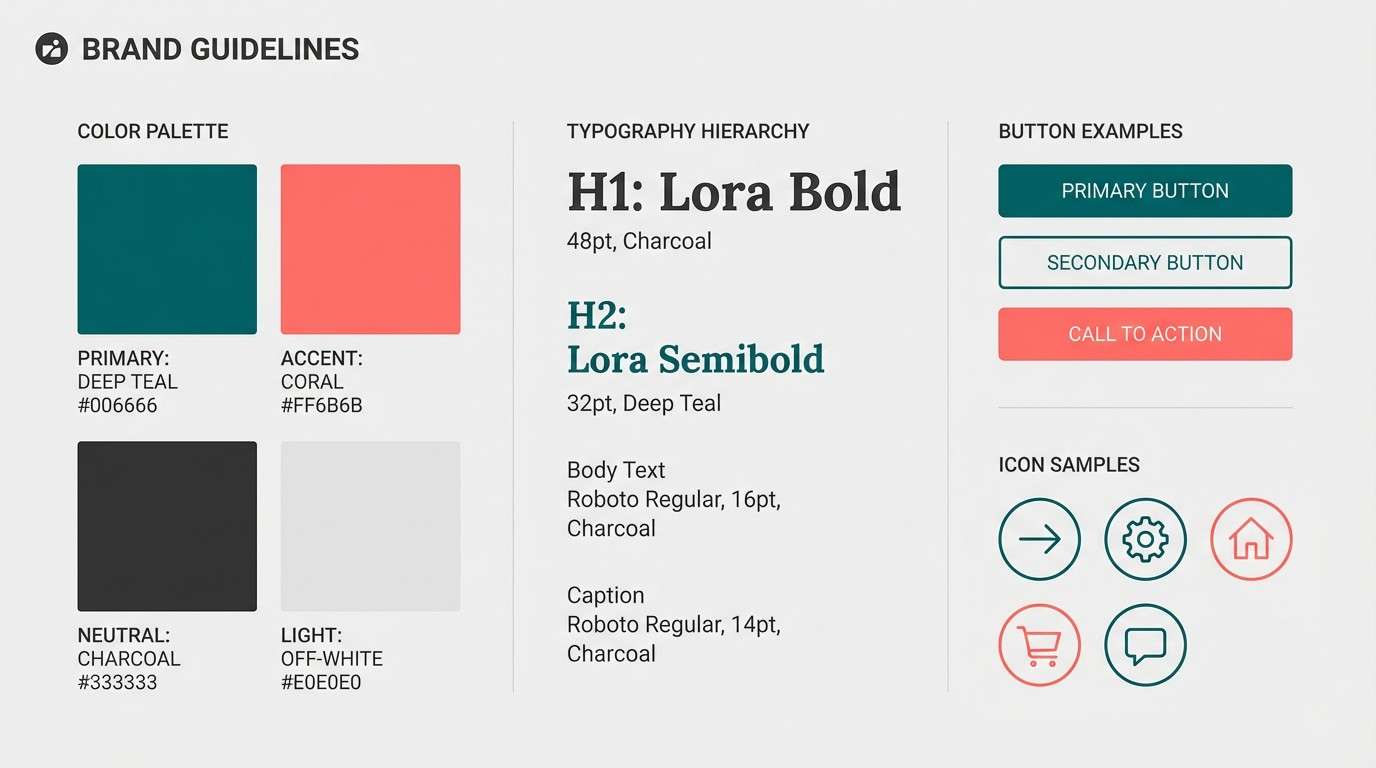Pick the Coral accent swatch
The height and width of the screenshot is (768, 1376).
[x=370, y=249]
